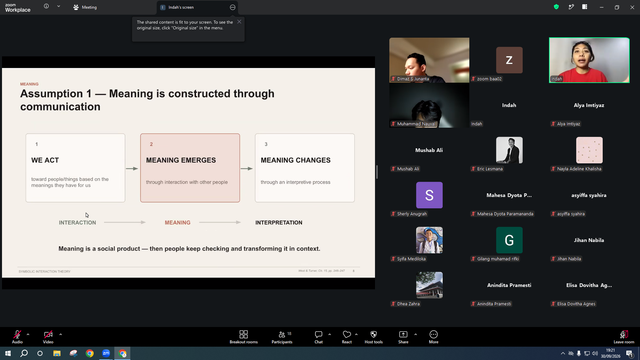Open Windows Start menu
The height and width of the screenshot is (360, 640).
8,353
